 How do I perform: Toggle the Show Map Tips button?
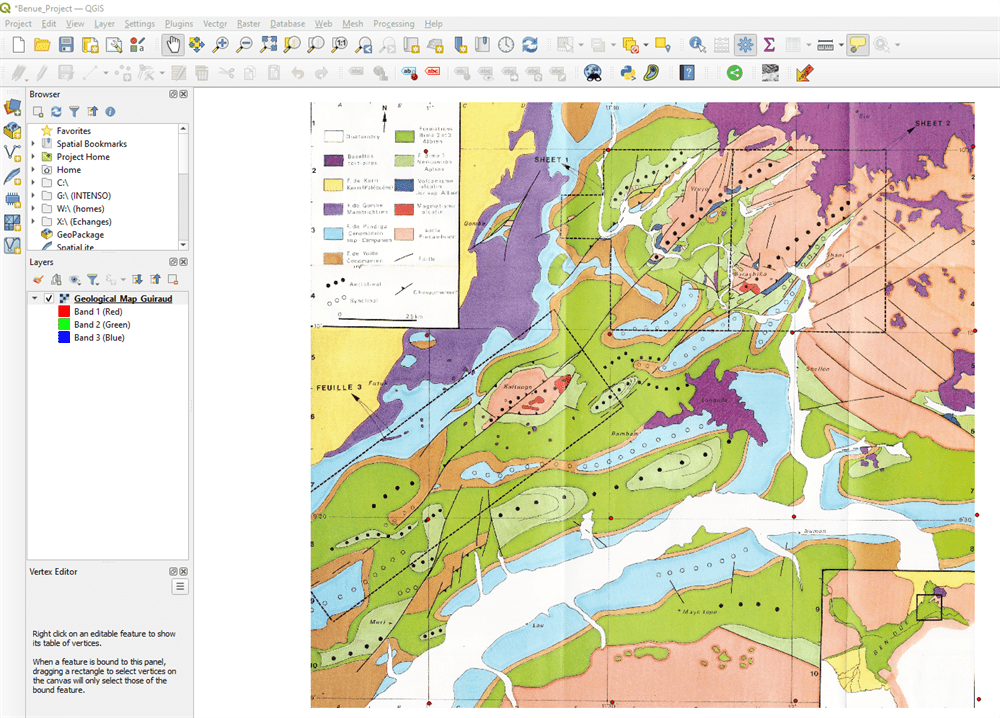click(x=857, y=44)
